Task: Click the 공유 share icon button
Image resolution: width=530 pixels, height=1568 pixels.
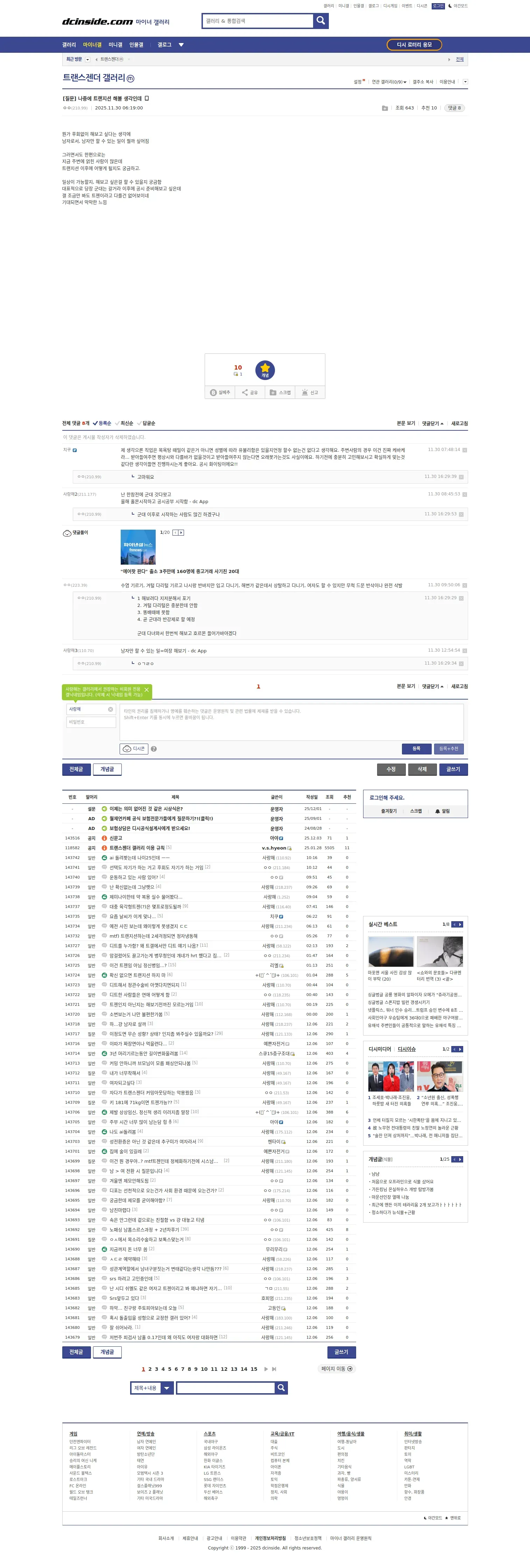Action: tap(250, 393)
